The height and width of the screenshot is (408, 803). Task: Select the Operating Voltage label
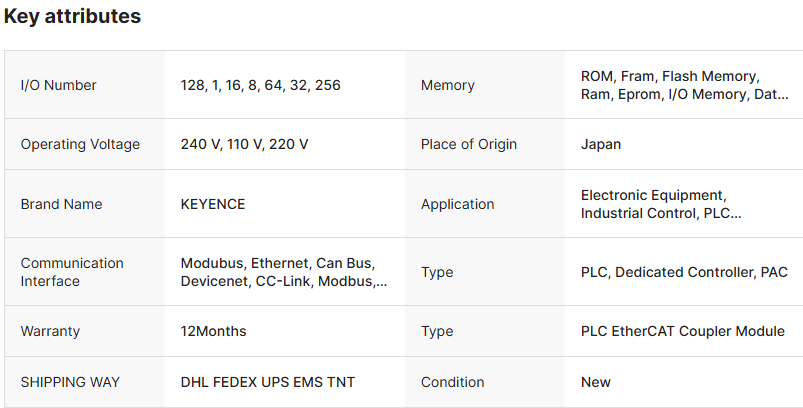pos(80,144)
